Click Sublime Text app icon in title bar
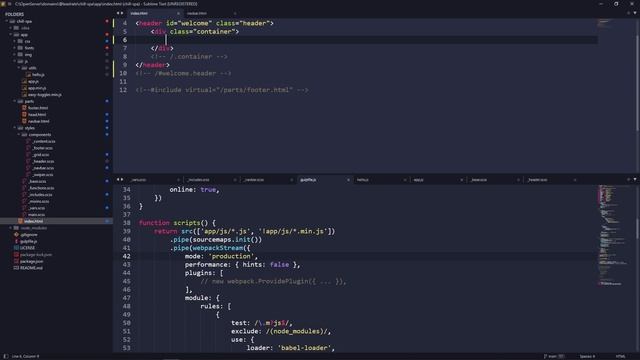The height and width of the screenshot is (360, 640). pos(3,4)
